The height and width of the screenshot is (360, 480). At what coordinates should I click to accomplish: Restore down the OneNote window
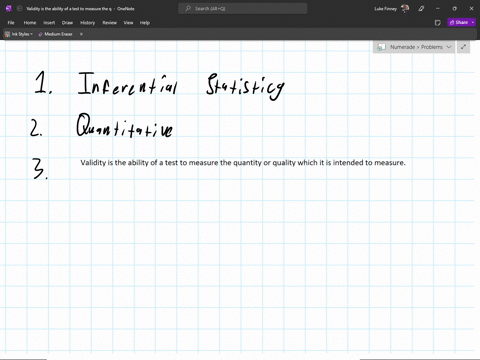pos(454,9)
